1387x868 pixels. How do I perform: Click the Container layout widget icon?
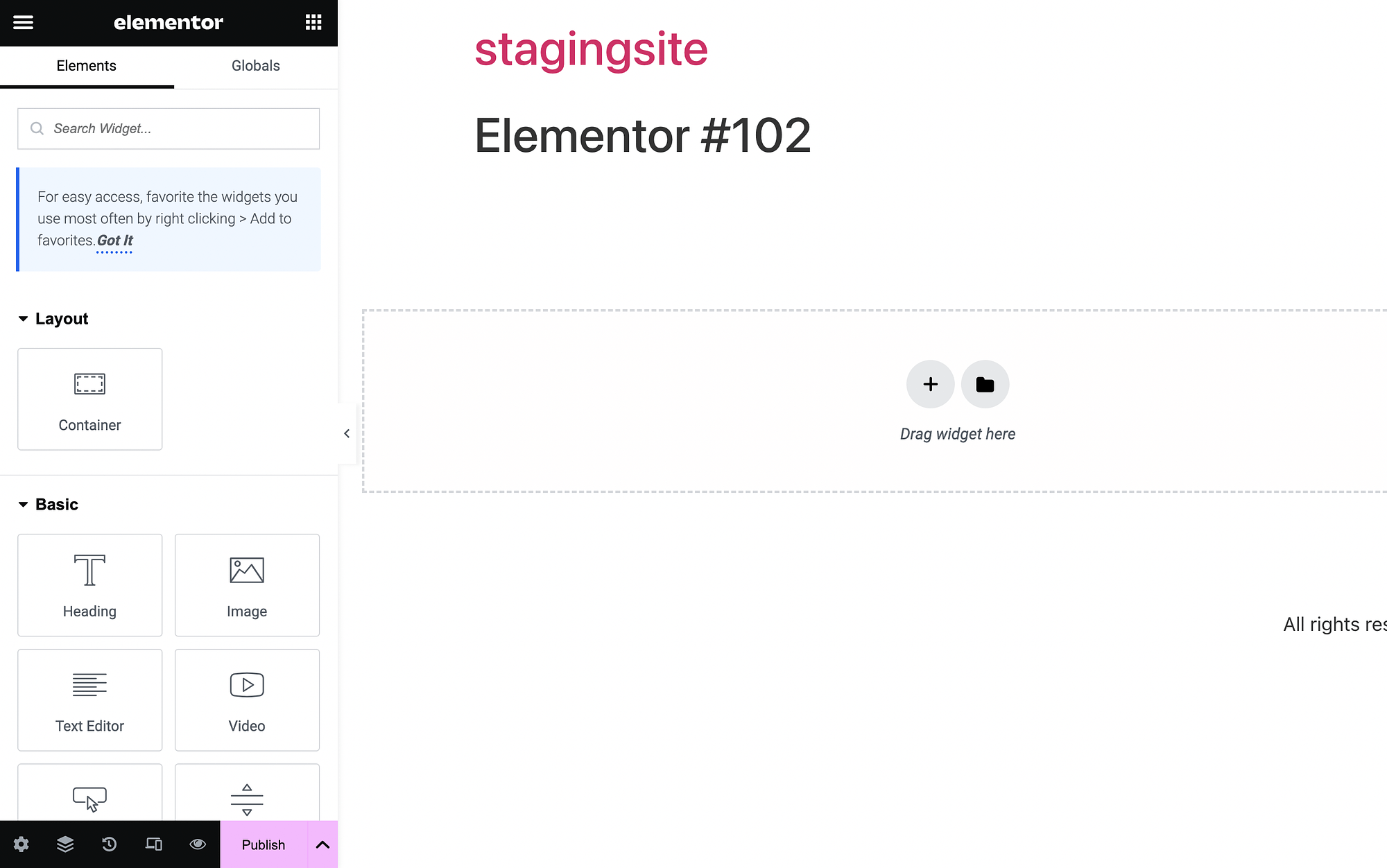pyautogui.click(x=89, y=383)
